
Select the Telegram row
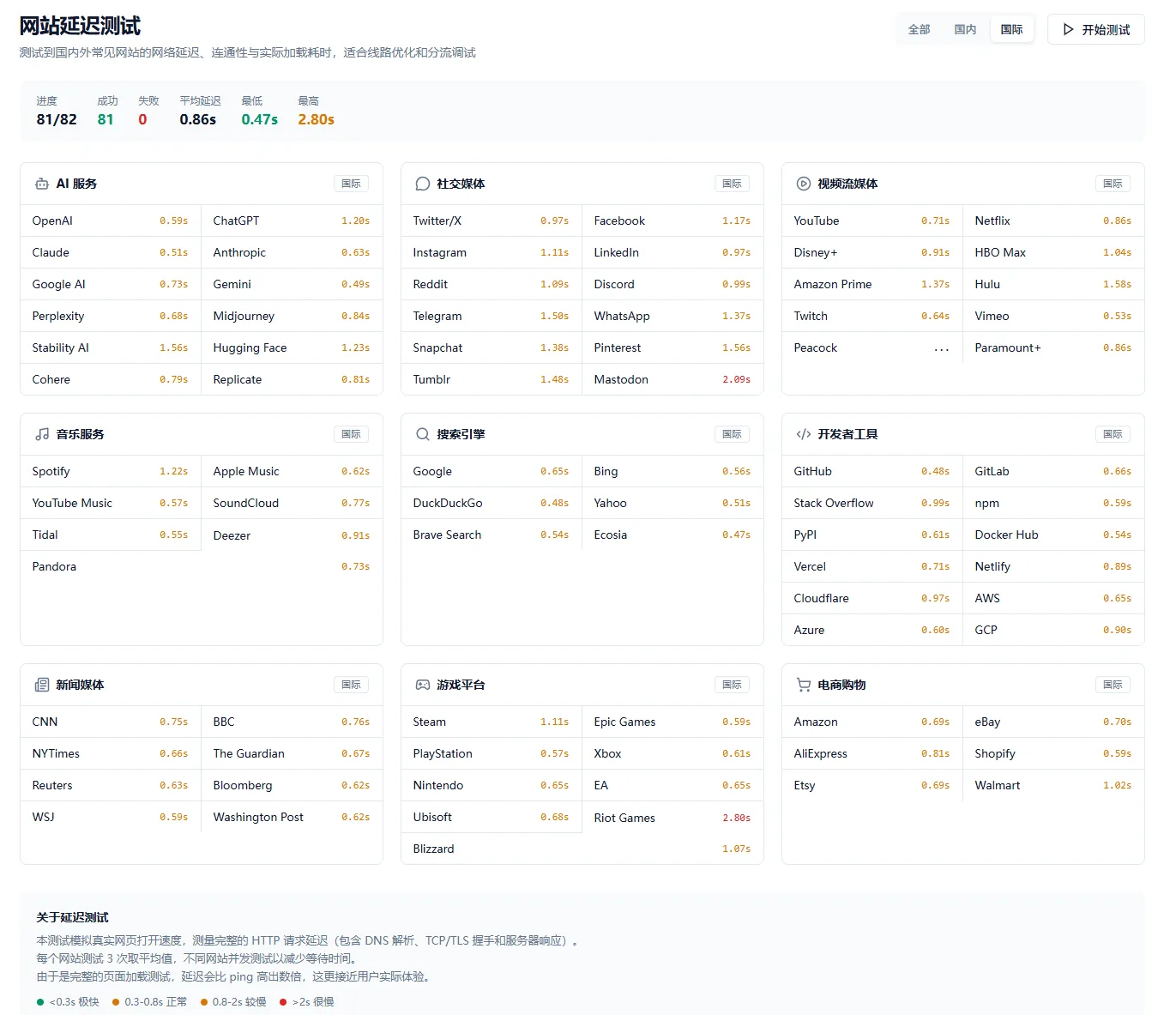[492, 316]
